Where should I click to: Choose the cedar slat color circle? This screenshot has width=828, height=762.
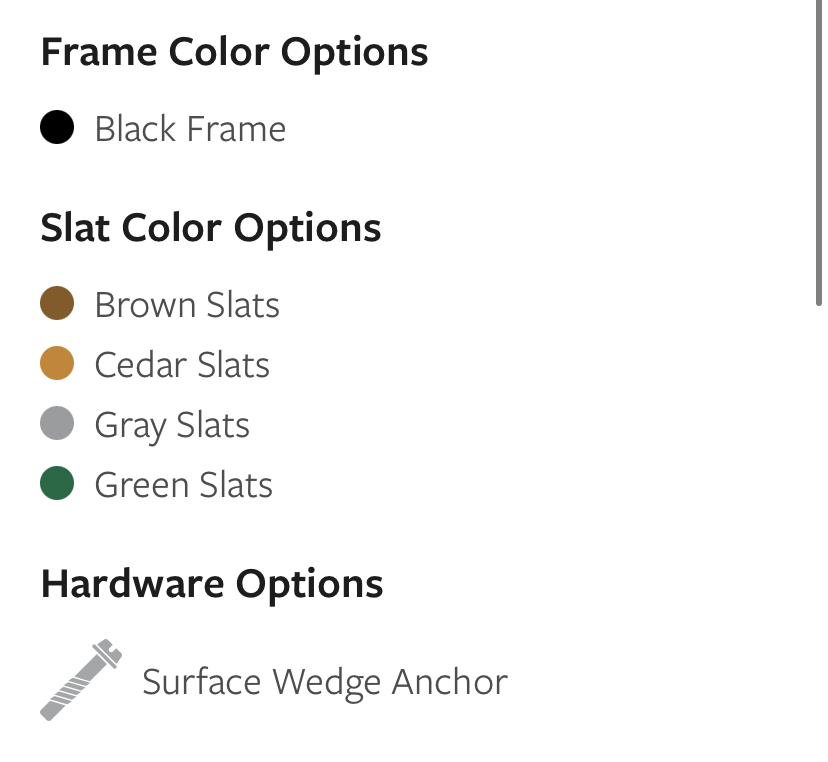(57, 363)
